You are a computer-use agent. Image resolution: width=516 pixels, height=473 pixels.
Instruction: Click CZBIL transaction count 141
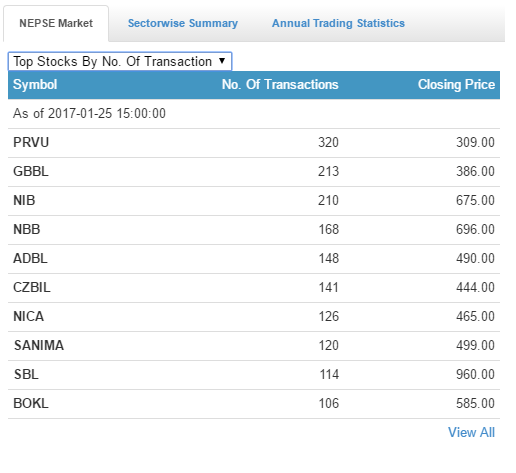pos(329,288)
